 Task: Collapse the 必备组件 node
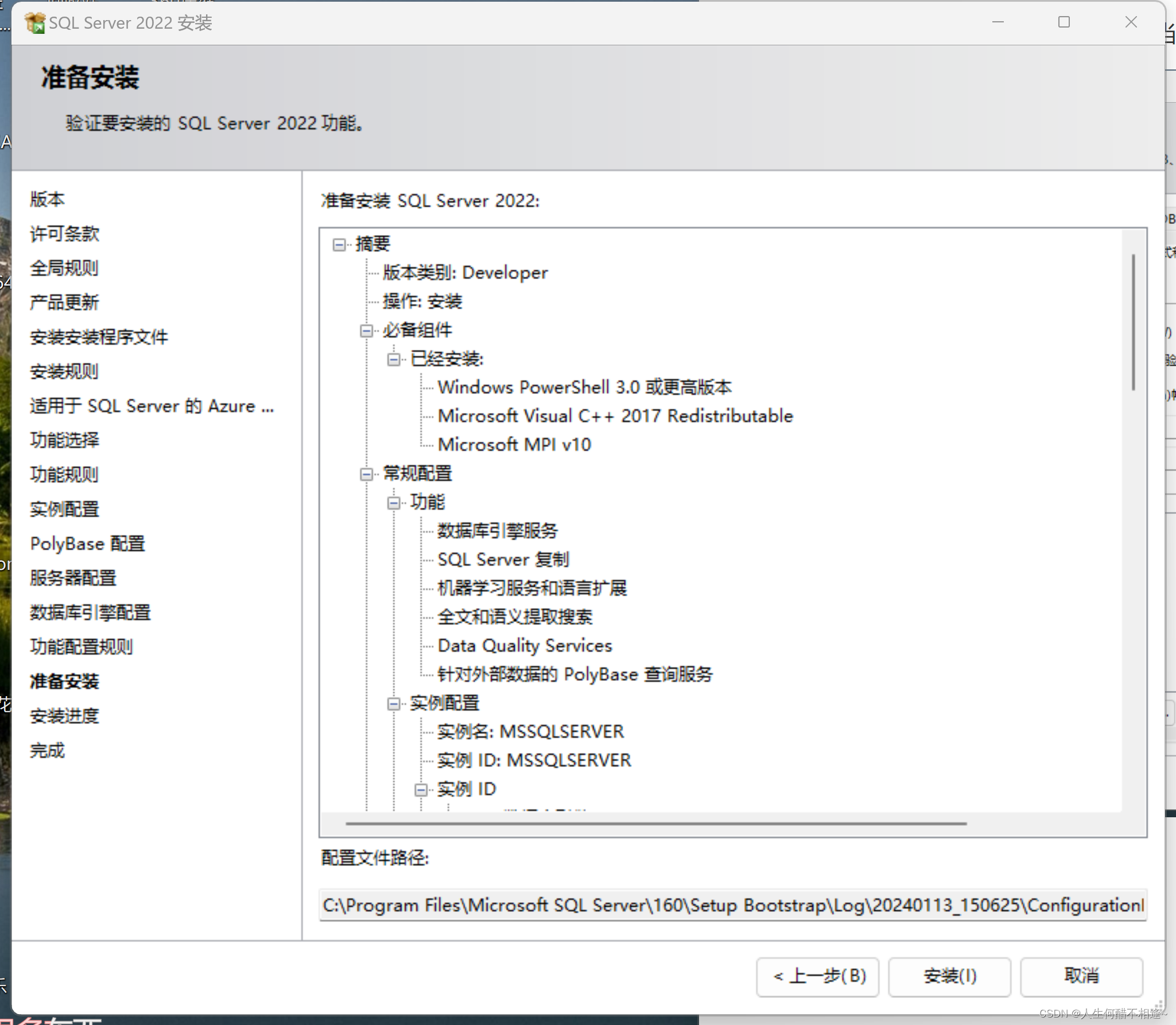(367, 331)
